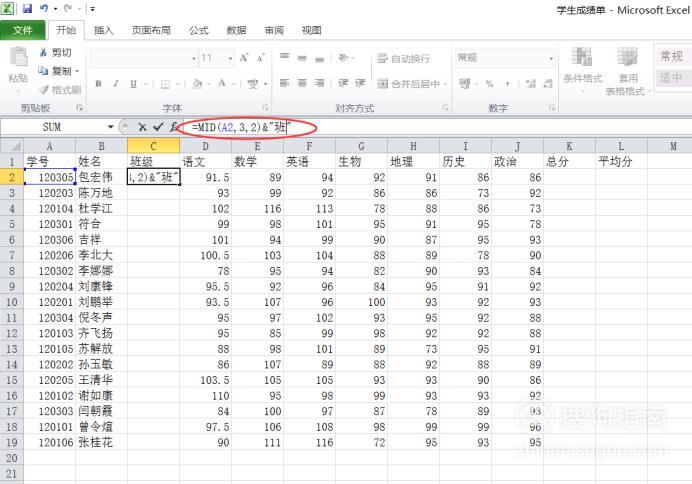Click the Paste (粘贴) clipboard icon
The image size is (692, 484).
(19, 58)
